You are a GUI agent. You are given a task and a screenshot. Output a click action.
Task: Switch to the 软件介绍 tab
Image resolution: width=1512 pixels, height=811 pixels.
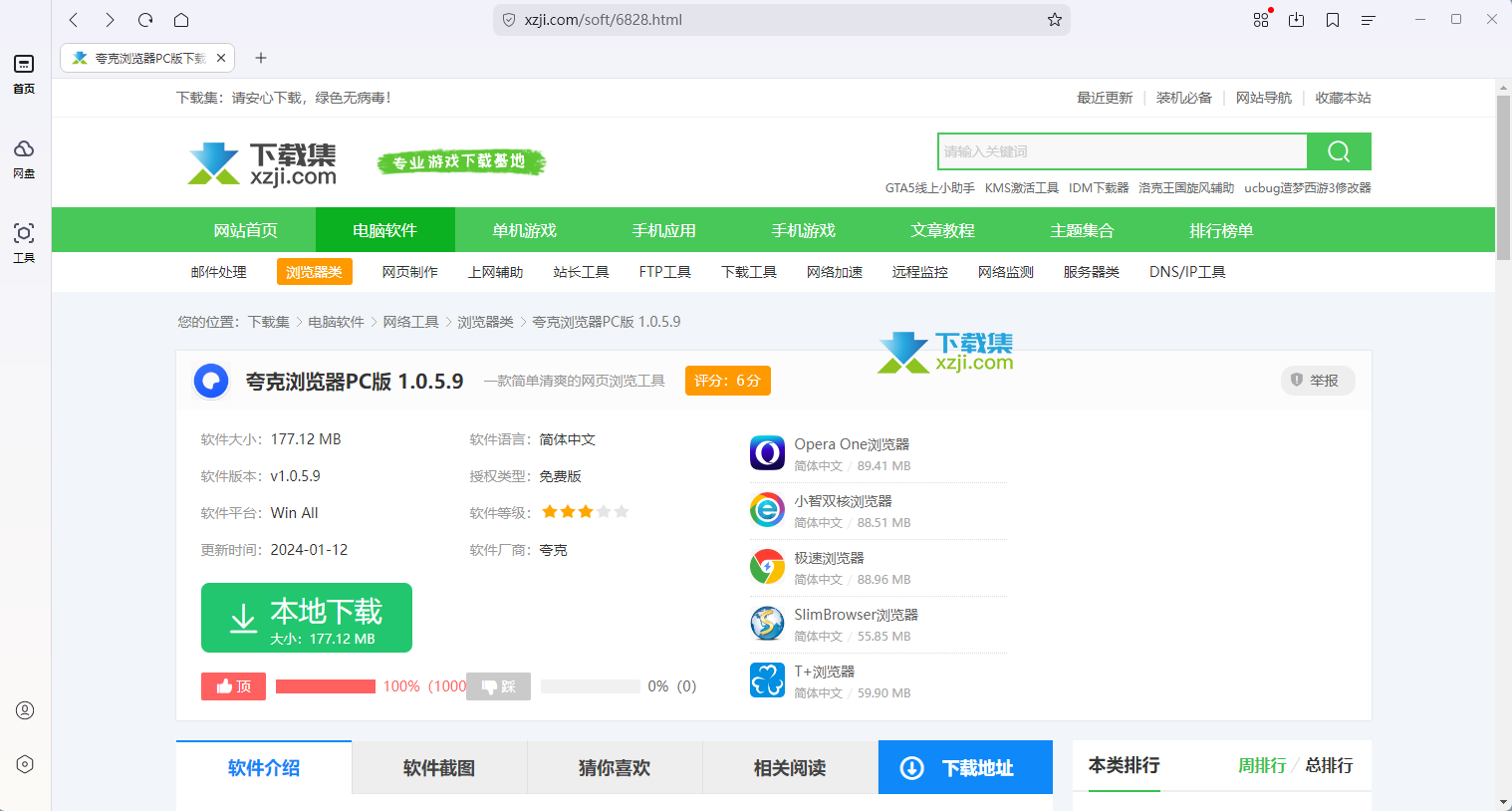tap(264, 768)
